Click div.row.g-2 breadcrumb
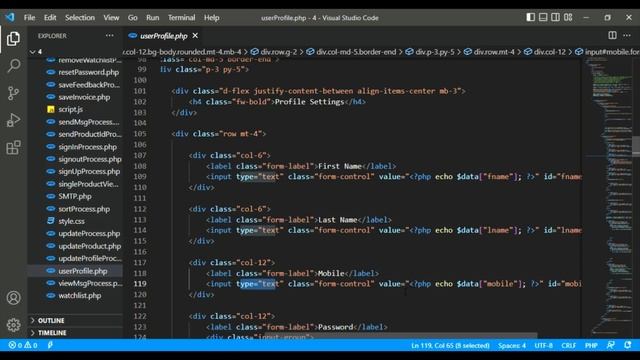 coord(278,52)
